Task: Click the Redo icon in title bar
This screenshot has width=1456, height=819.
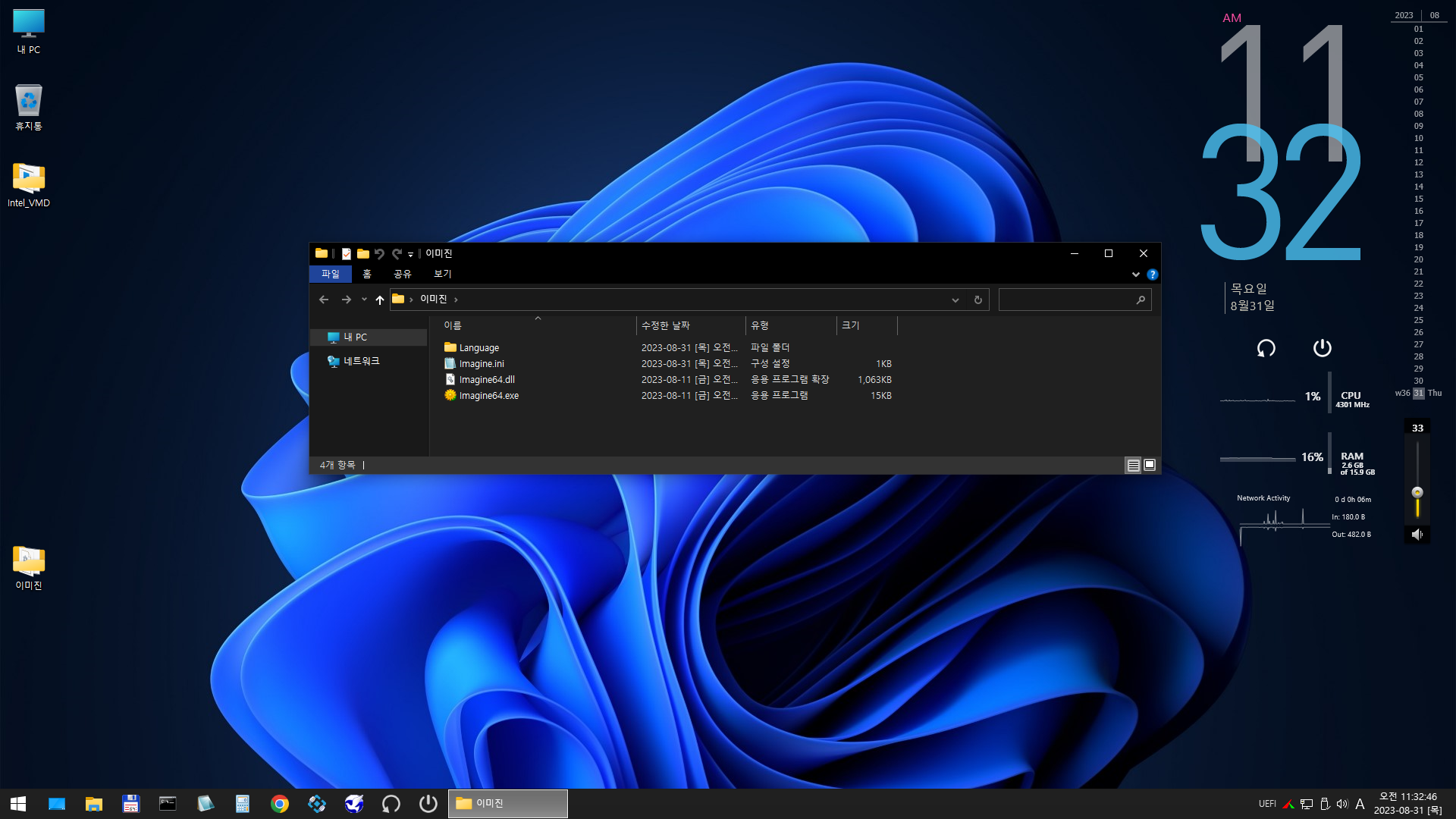Action: 397,254
